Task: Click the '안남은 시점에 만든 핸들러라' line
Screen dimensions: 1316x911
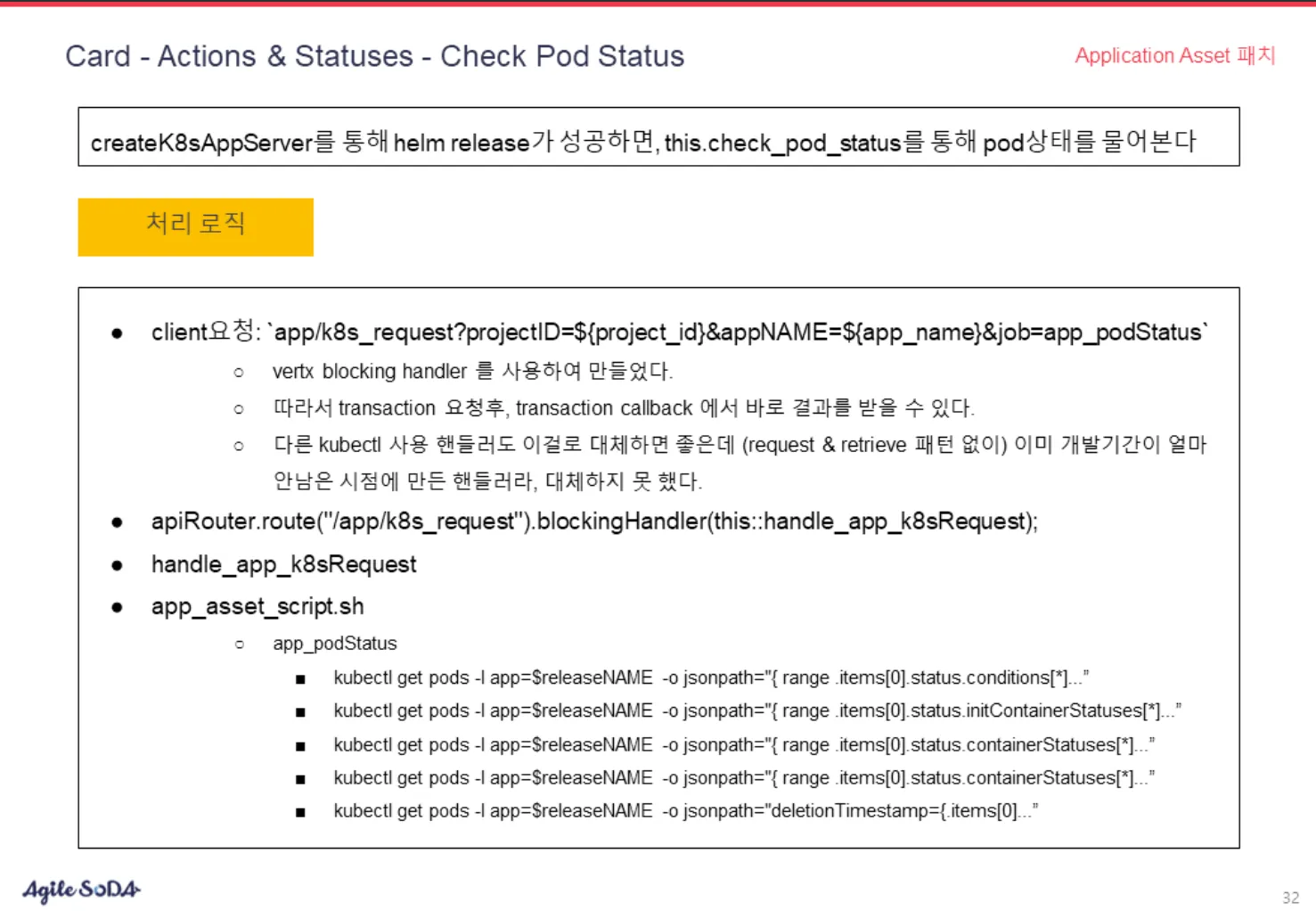Action: 486,482
